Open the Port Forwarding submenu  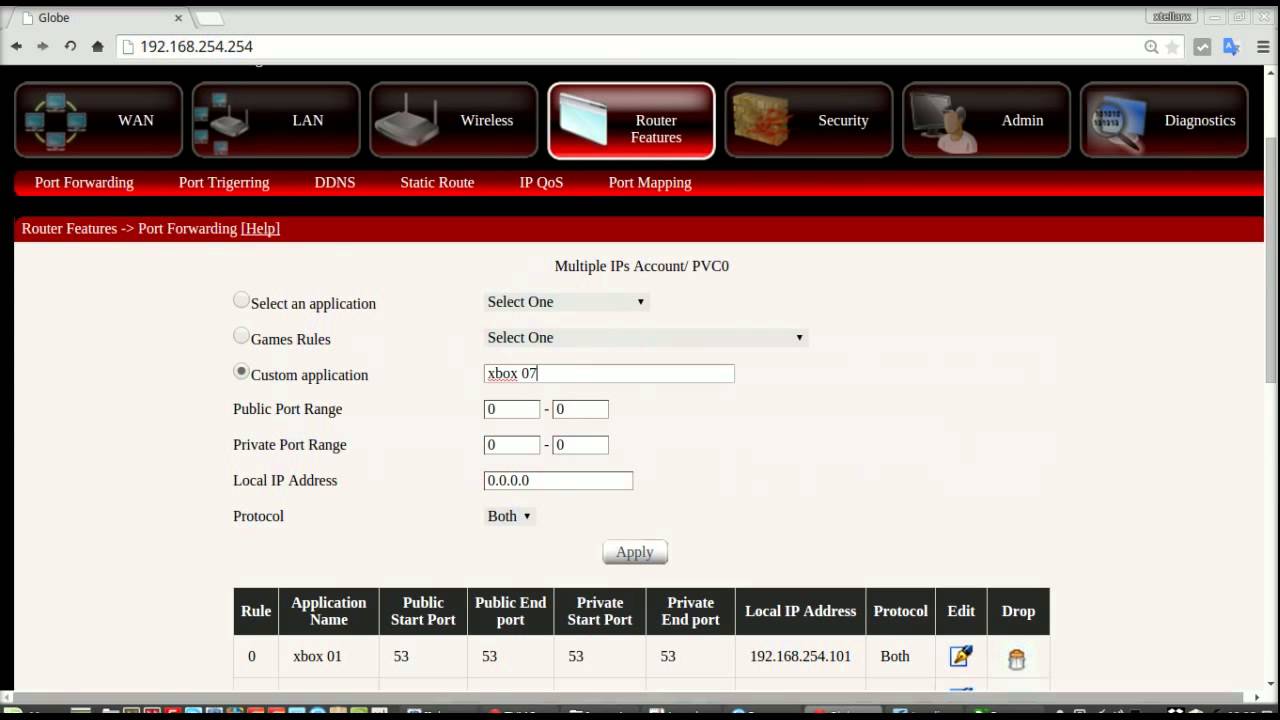tap(84, 182)
